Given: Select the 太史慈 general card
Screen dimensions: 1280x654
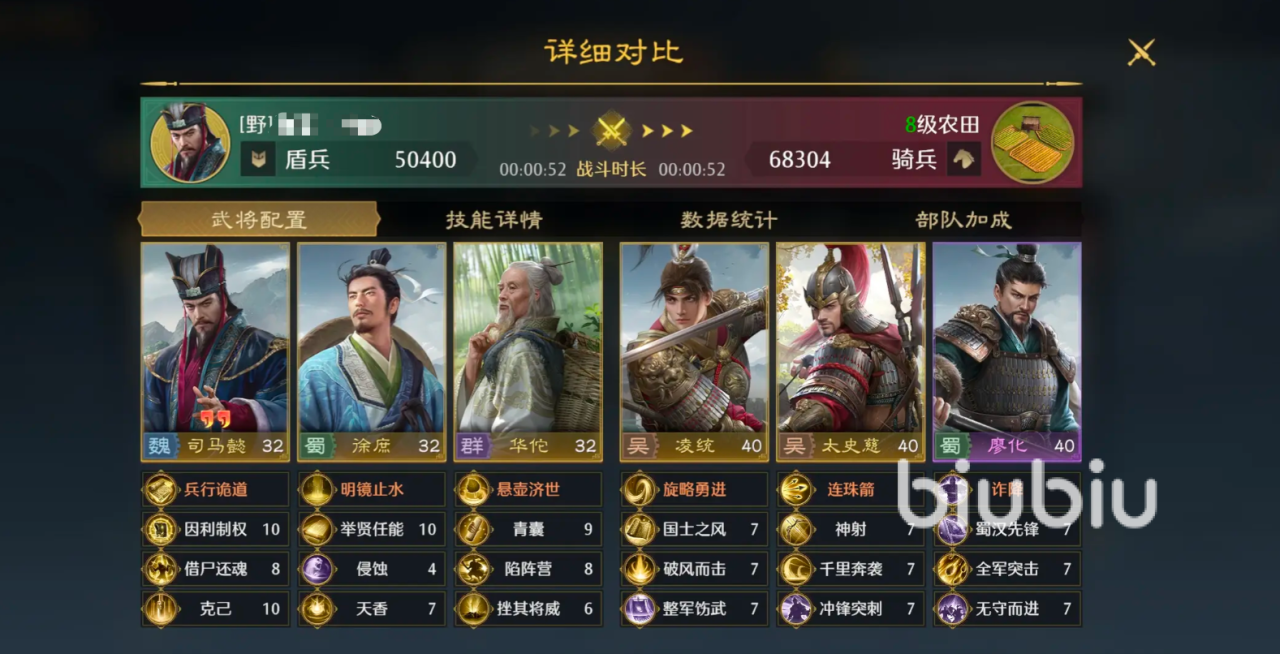Looking at the screenshot, I should (851, 352).
